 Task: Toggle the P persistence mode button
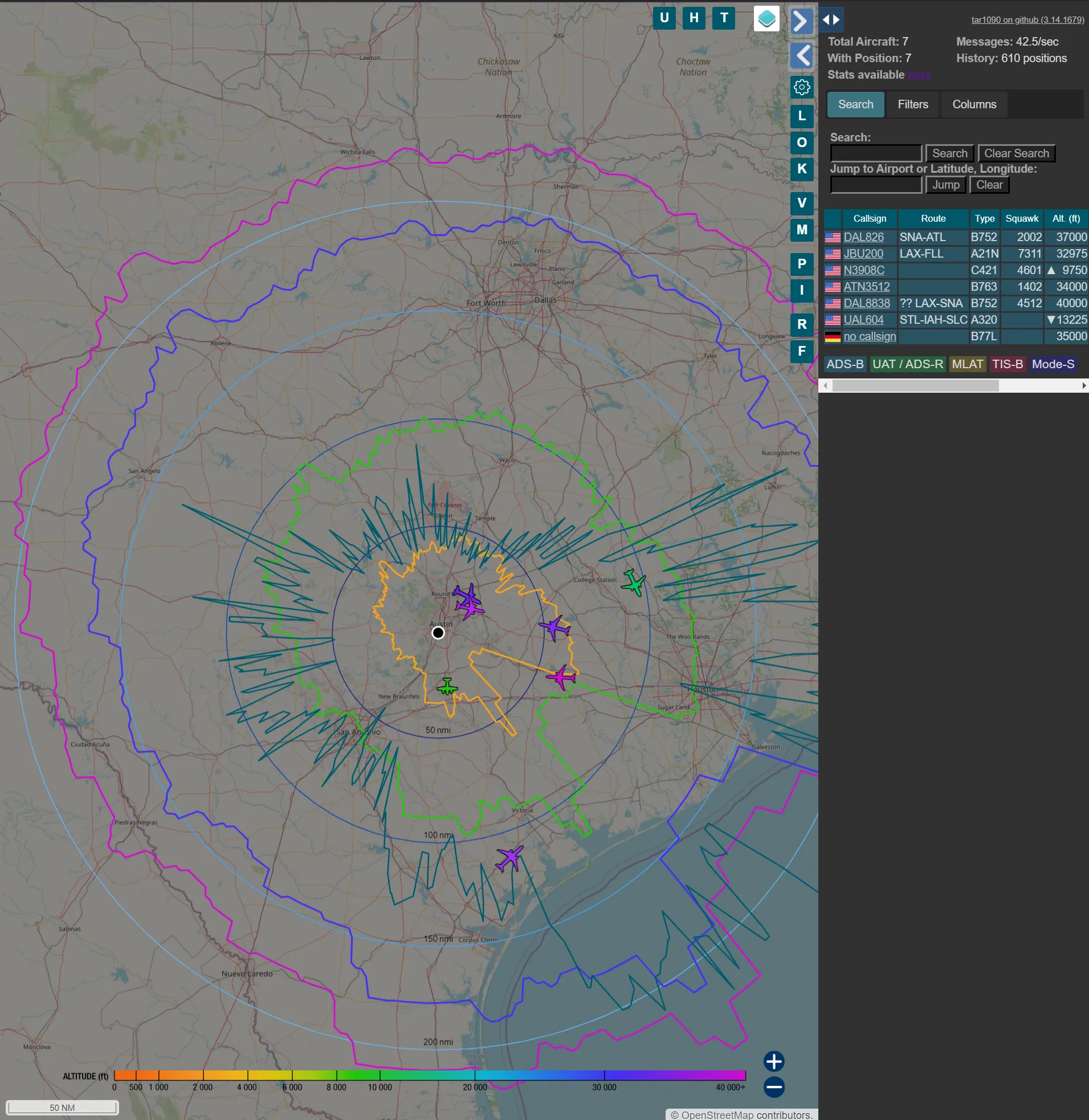(801, 264)
